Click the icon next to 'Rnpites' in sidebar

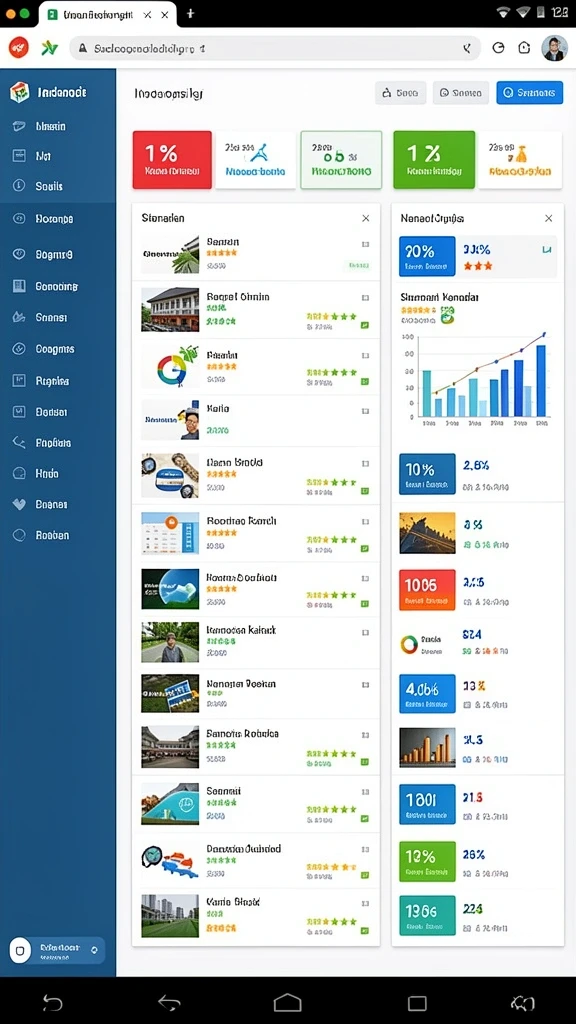click(x=19, y=381)
